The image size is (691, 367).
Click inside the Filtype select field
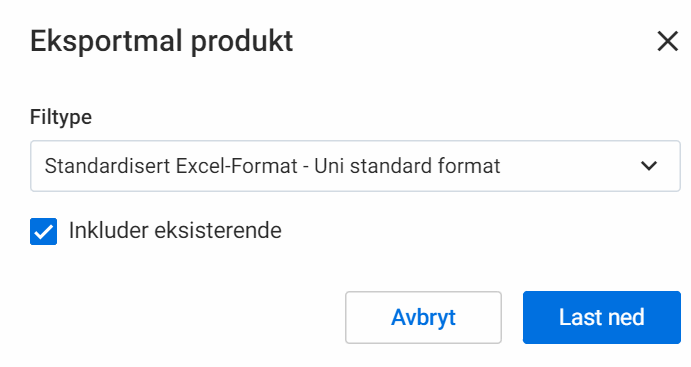tap(355, 166)
